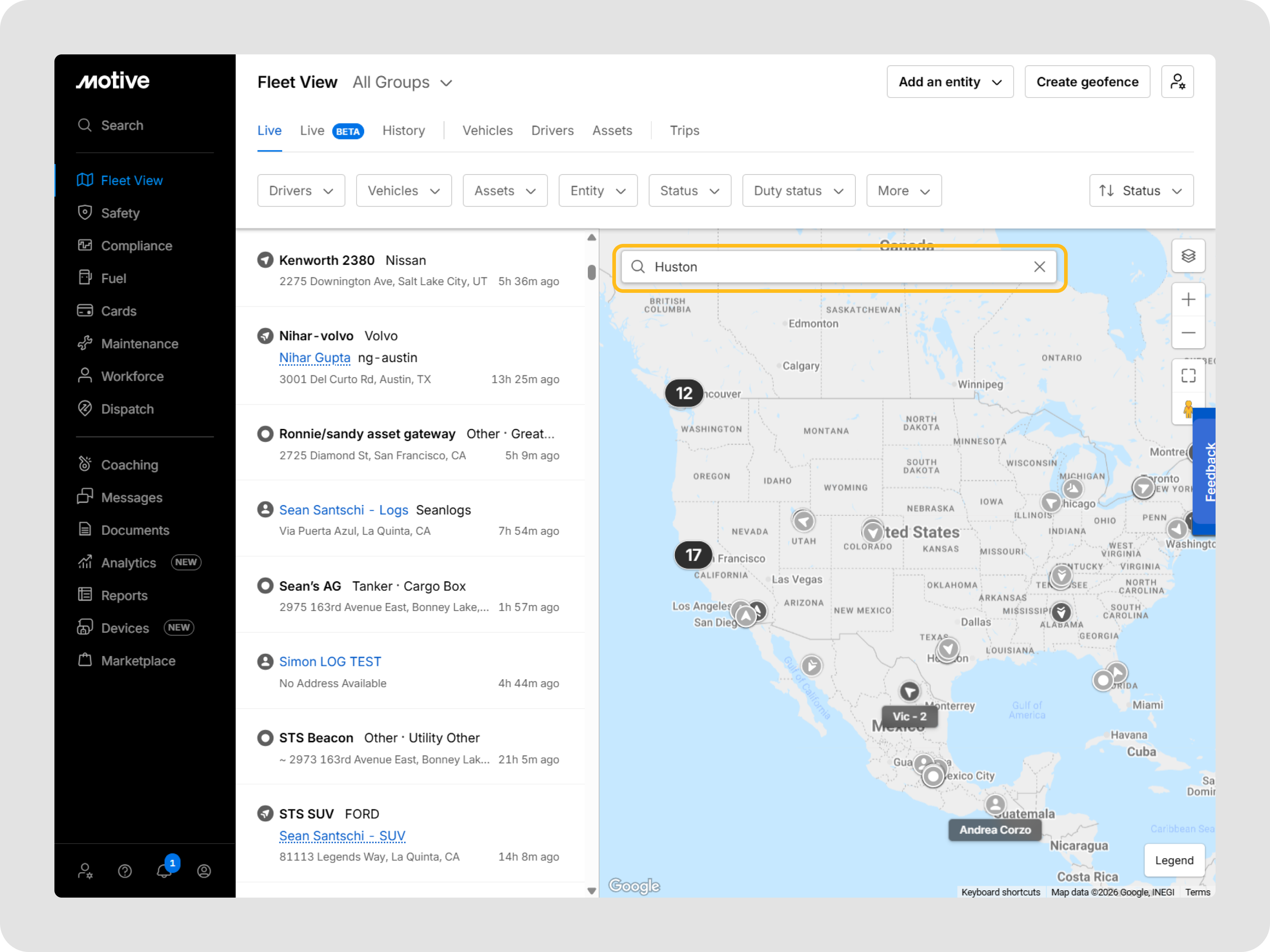
Task: Open Safety in the sidebar
Action: tap(120, 213)
